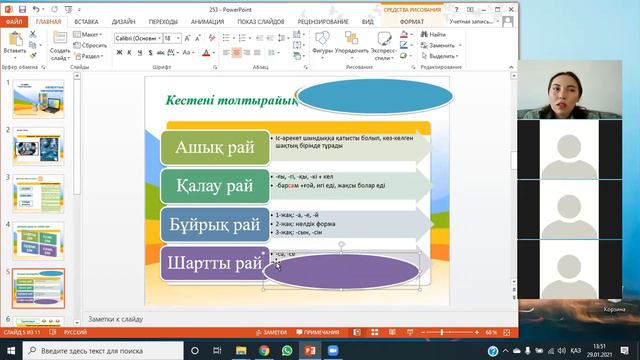Open Zoom app from the taskbar

coord(333,351)
